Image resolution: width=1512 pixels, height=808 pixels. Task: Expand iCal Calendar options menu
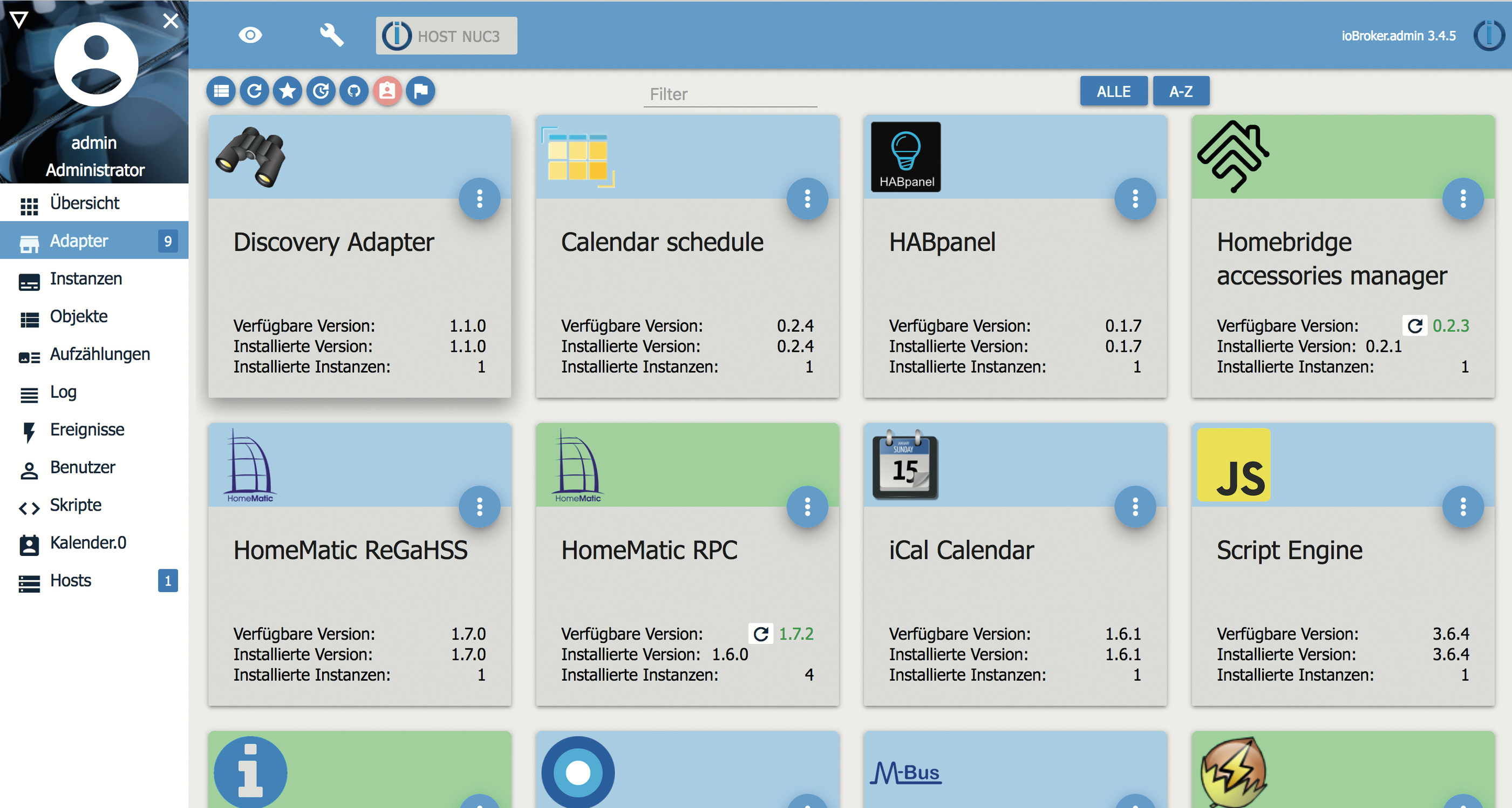1135,506
